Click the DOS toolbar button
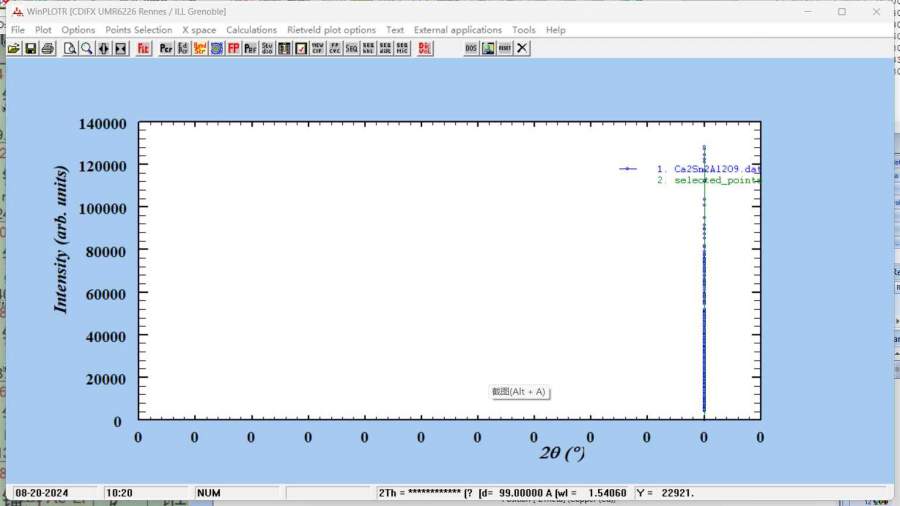 point(471,48)
